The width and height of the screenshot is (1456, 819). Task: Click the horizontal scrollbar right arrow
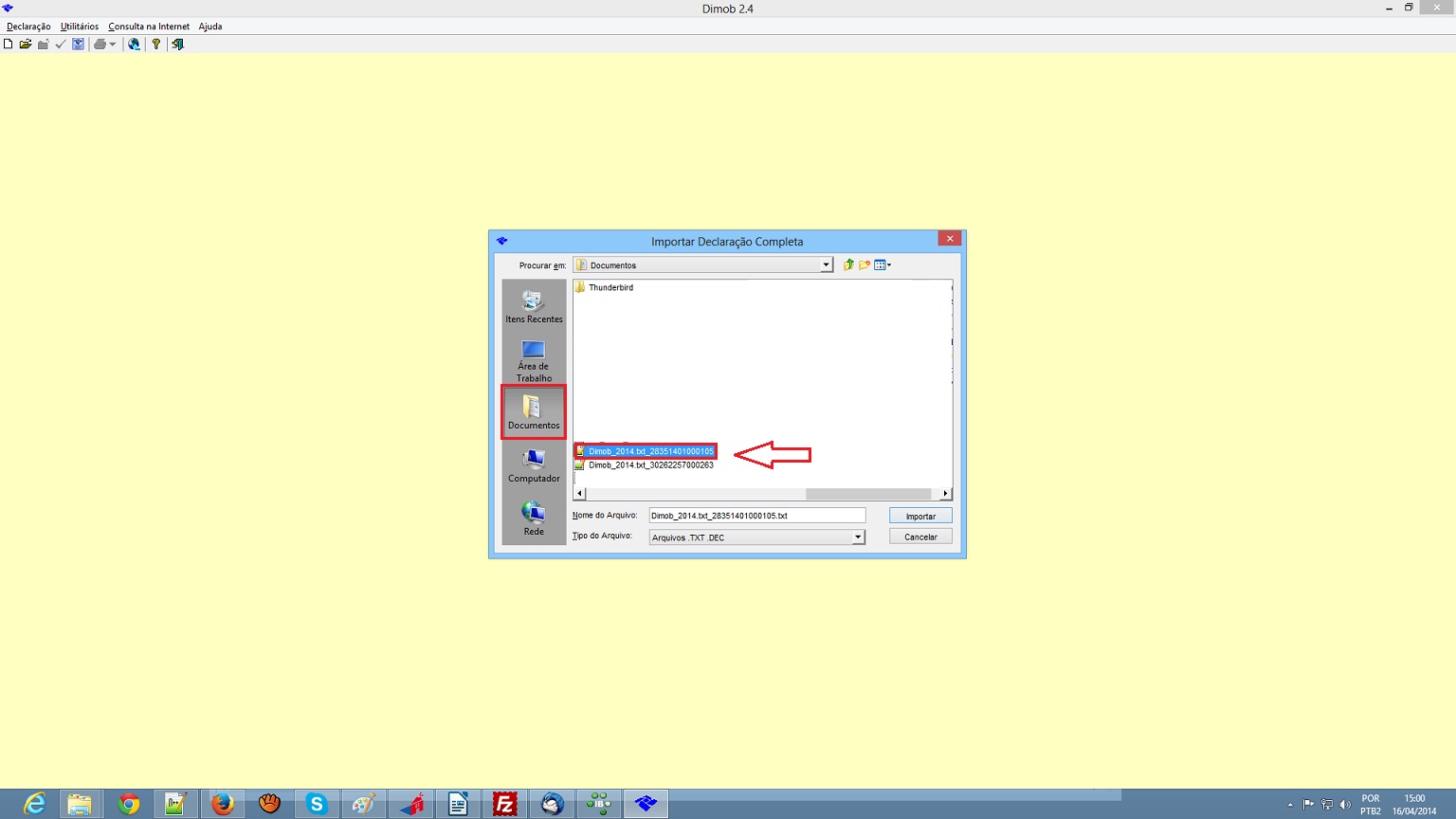tap(945, 494)
